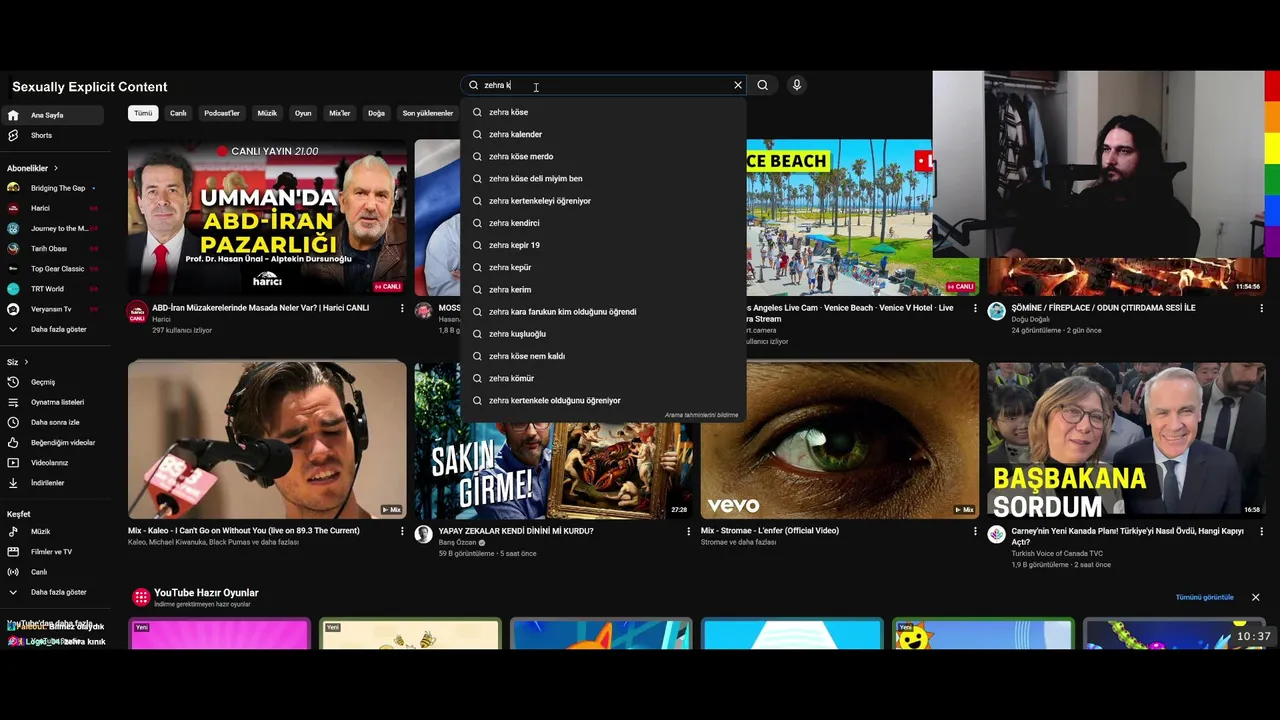Choose suggestion zehra köse nem kaldı
The image size is (1280, 720).
pyautogui.click(x=603, y=356)
